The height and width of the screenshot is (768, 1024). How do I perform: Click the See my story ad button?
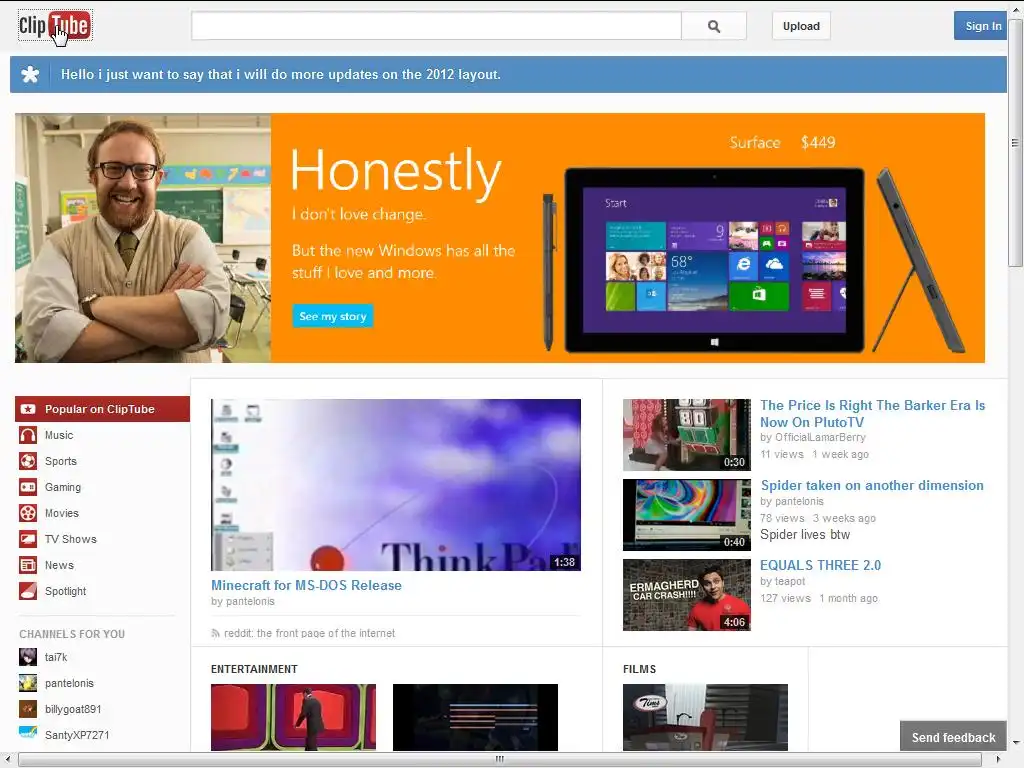[332, 316]
